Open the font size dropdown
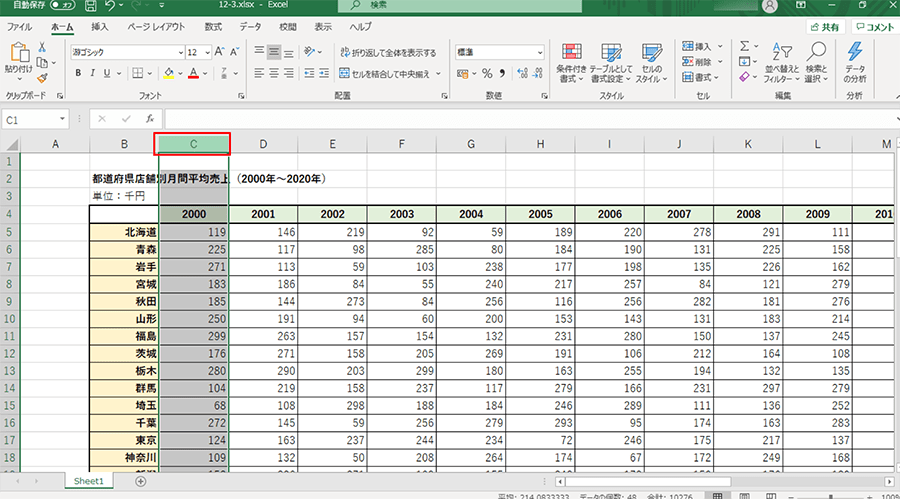The width and height of the screenshot is (900, 499). tap(207, 52)
